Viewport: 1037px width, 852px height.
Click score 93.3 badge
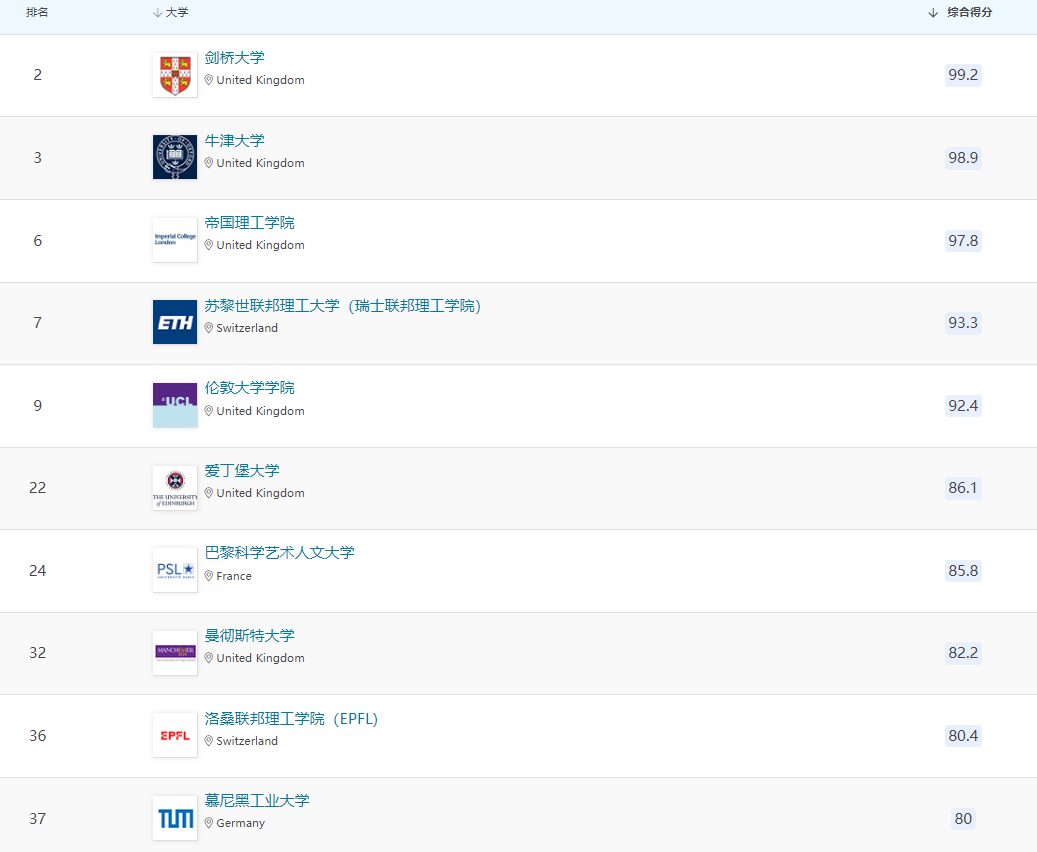tap(963, 323)
